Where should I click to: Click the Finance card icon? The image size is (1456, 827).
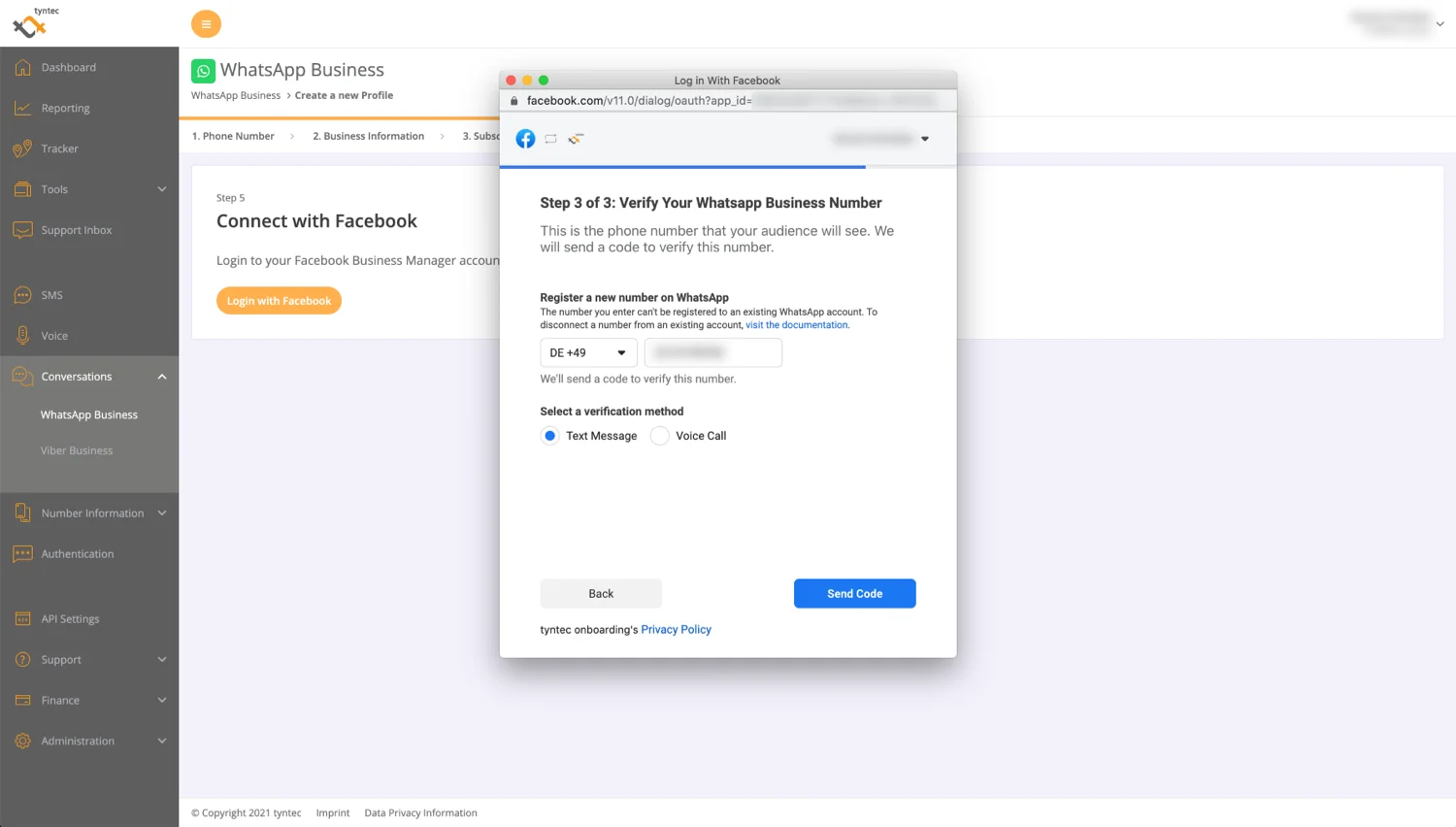tap(22, 700)
